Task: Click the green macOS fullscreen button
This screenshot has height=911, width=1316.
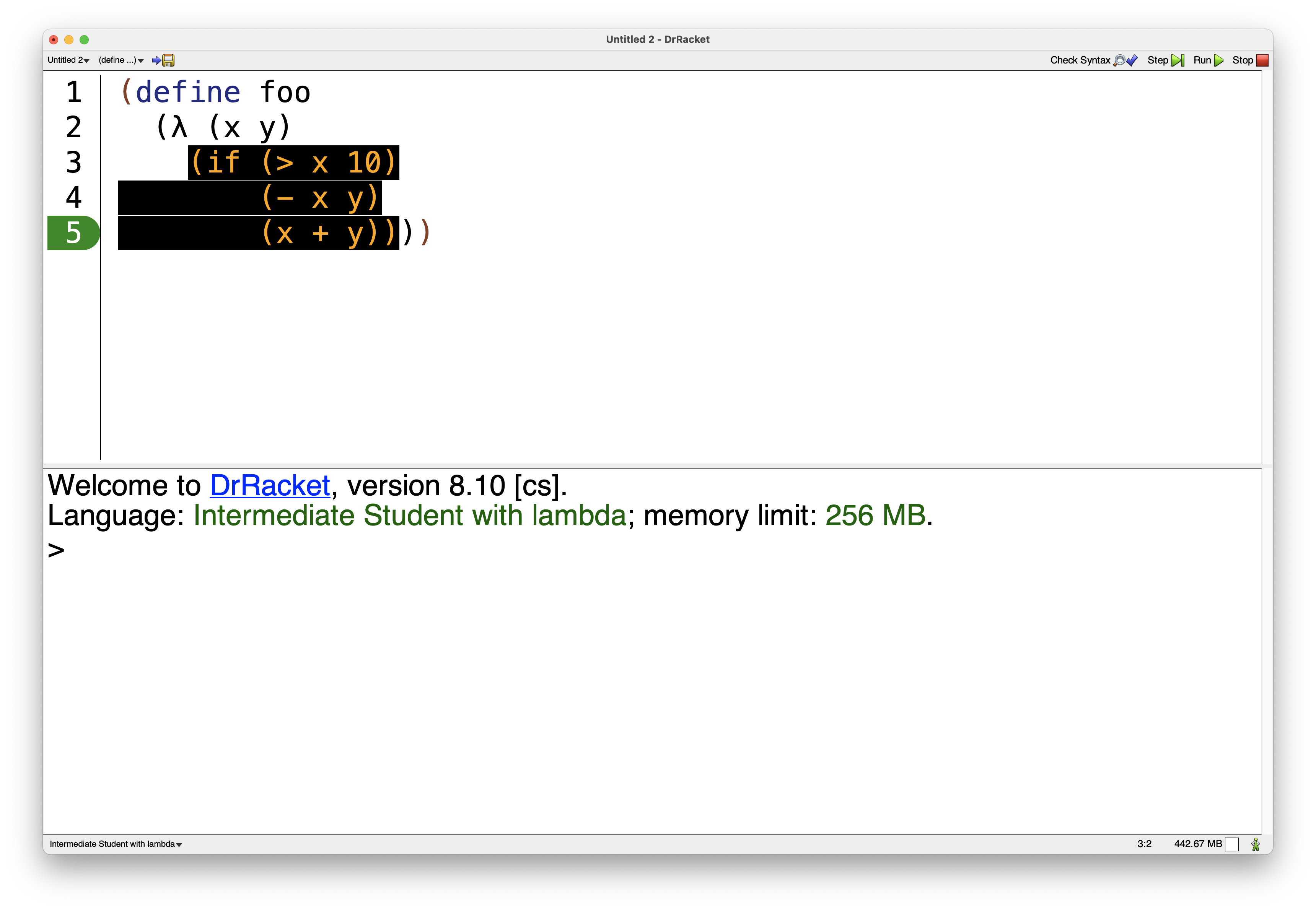Action: (x=85, y=39)
